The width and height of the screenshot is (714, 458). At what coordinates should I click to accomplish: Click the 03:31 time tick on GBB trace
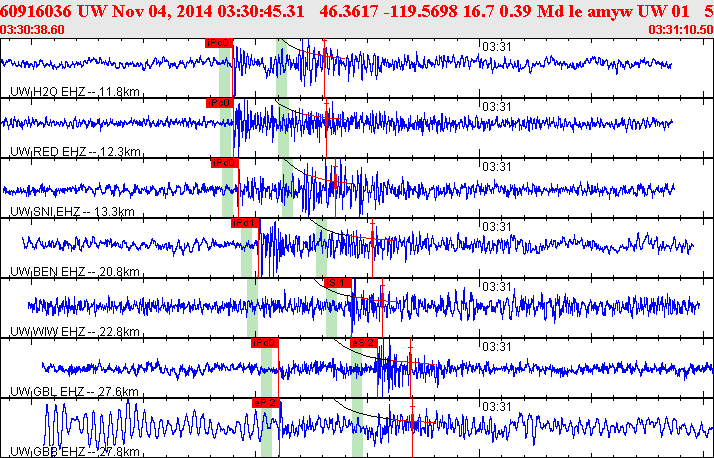pos(497,406)
